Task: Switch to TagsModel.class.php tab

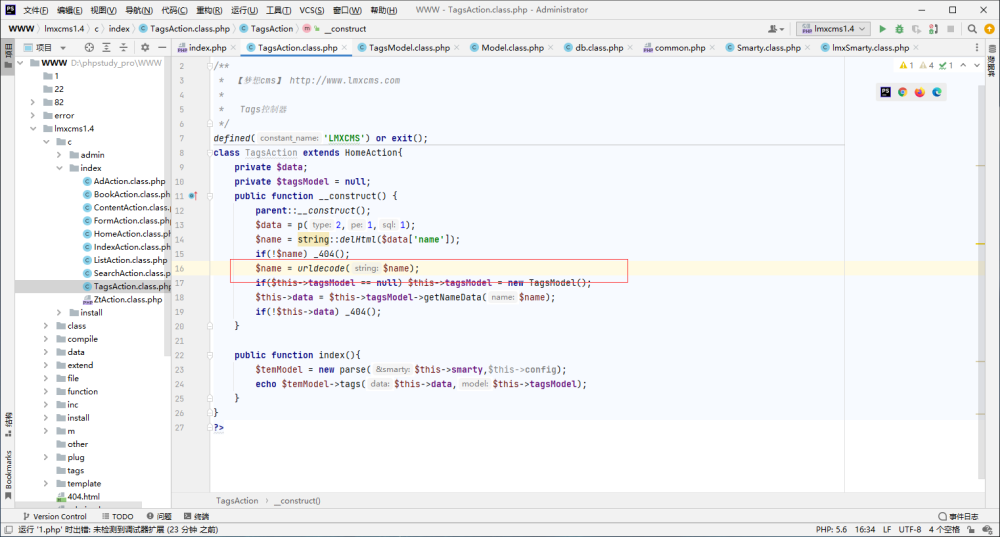Action: coord(409,48)
